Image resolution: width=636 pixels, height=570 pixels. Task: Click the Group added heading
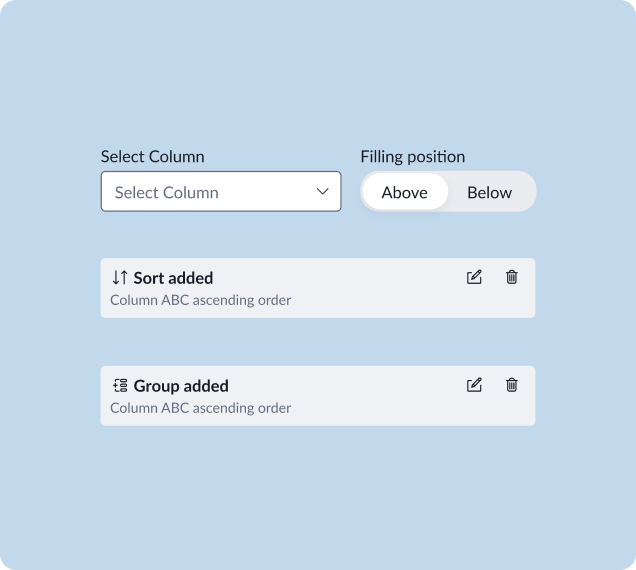(x=181, y=386)
